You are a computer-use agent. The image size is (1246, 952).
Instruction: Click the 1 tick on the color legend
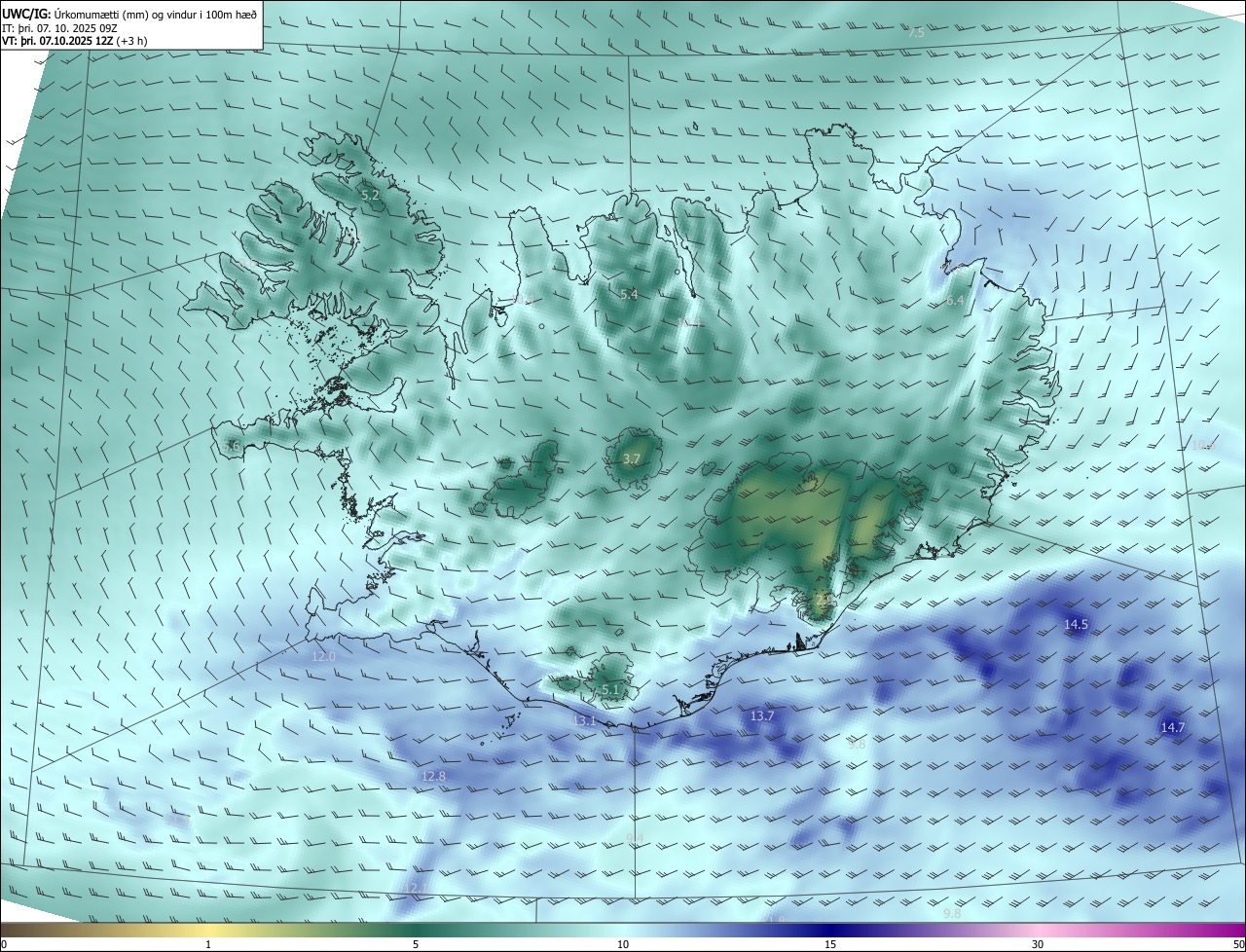(208, 944)
